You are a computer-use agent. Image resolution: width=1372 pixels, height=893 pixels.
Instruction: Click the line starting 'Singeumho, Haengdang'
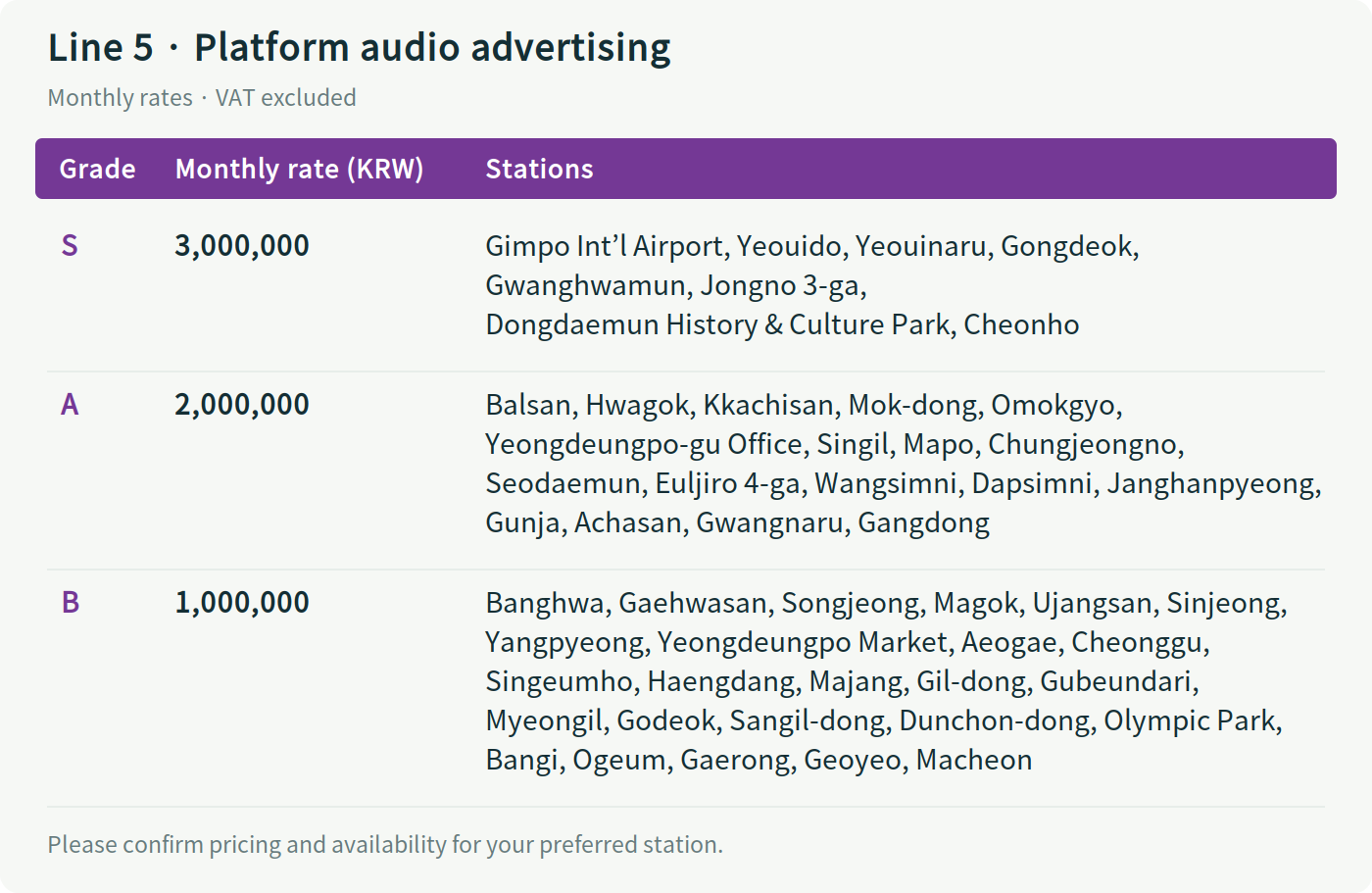coord(843,681)
